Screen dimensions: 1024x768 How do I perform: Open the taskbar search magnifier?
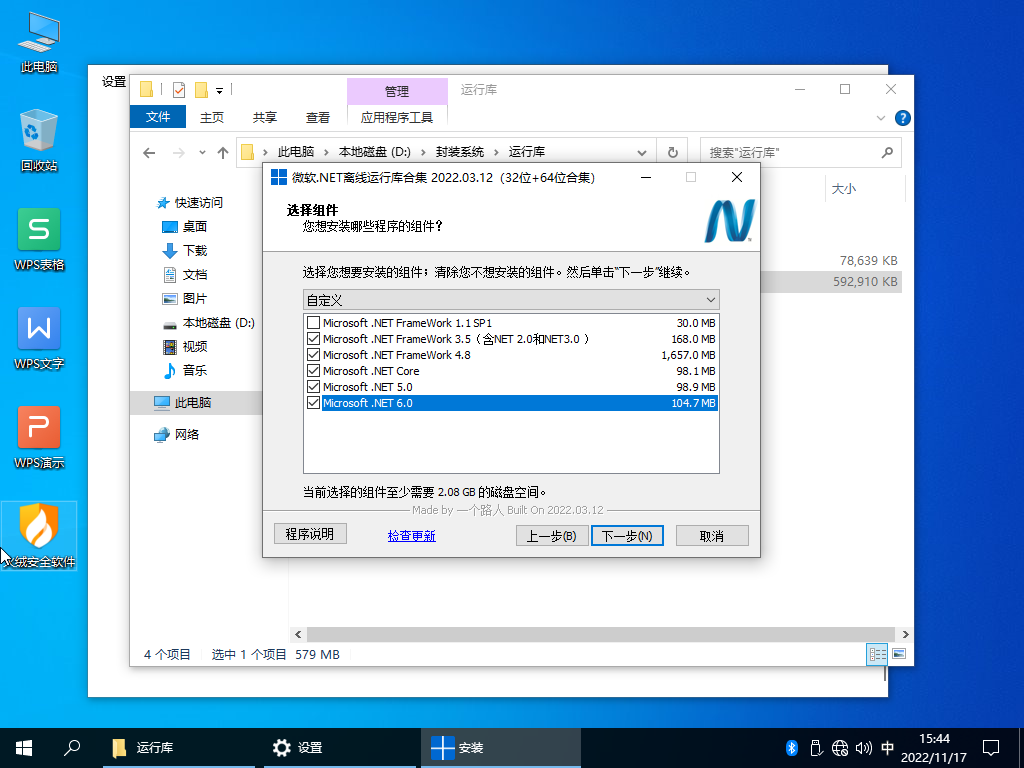pos(72,747)
